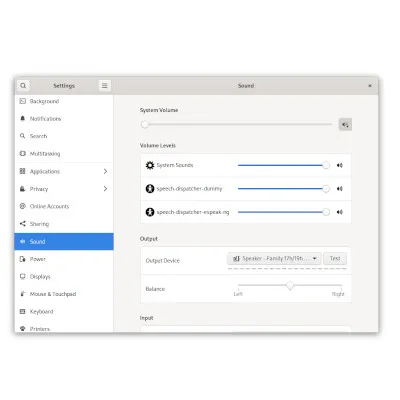The height and width of the screenshot is (400, 400).
Task: Click the Test button for output
Action: tap(335, 258)
